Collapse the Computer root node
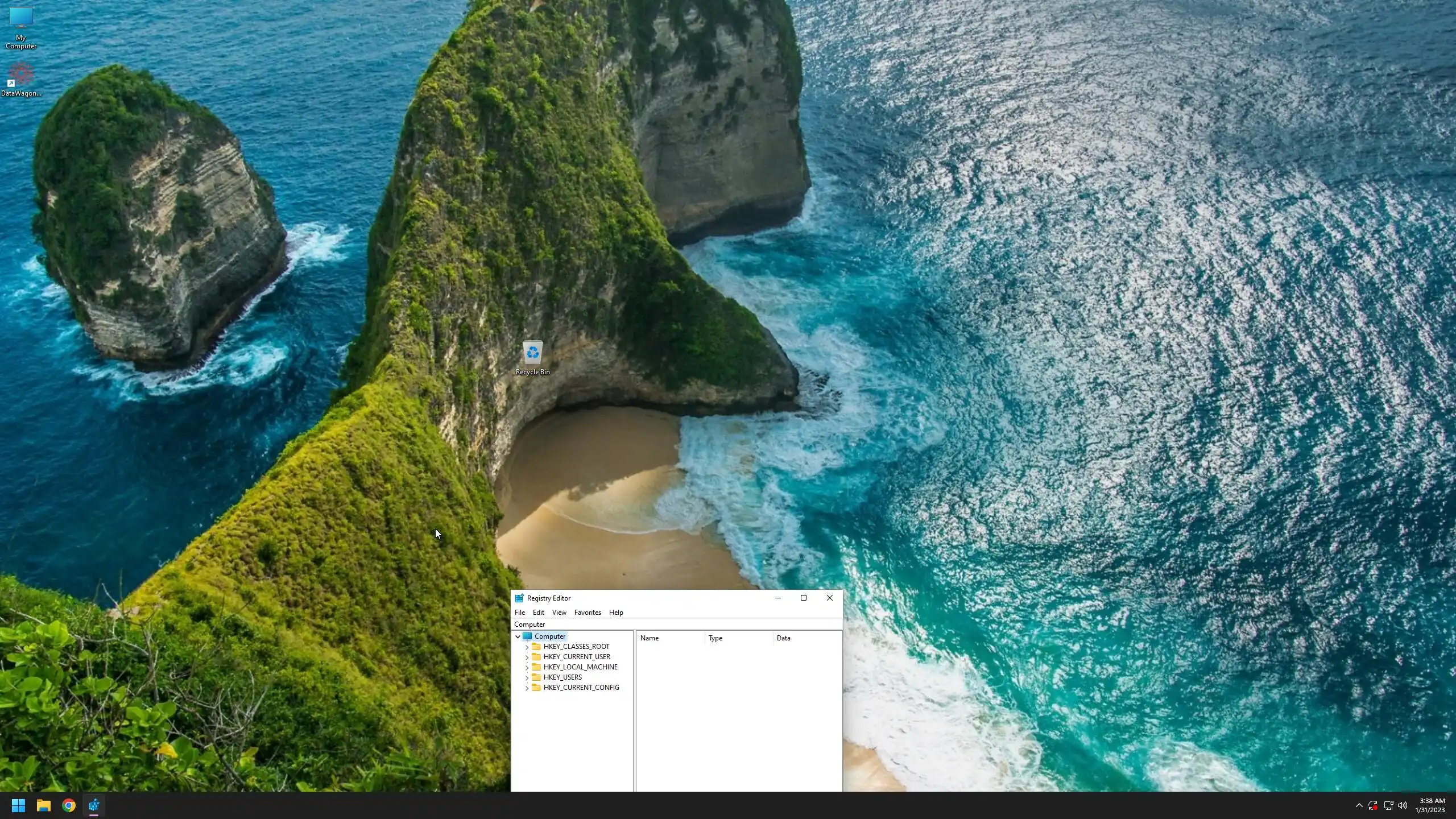 [518, 636]
